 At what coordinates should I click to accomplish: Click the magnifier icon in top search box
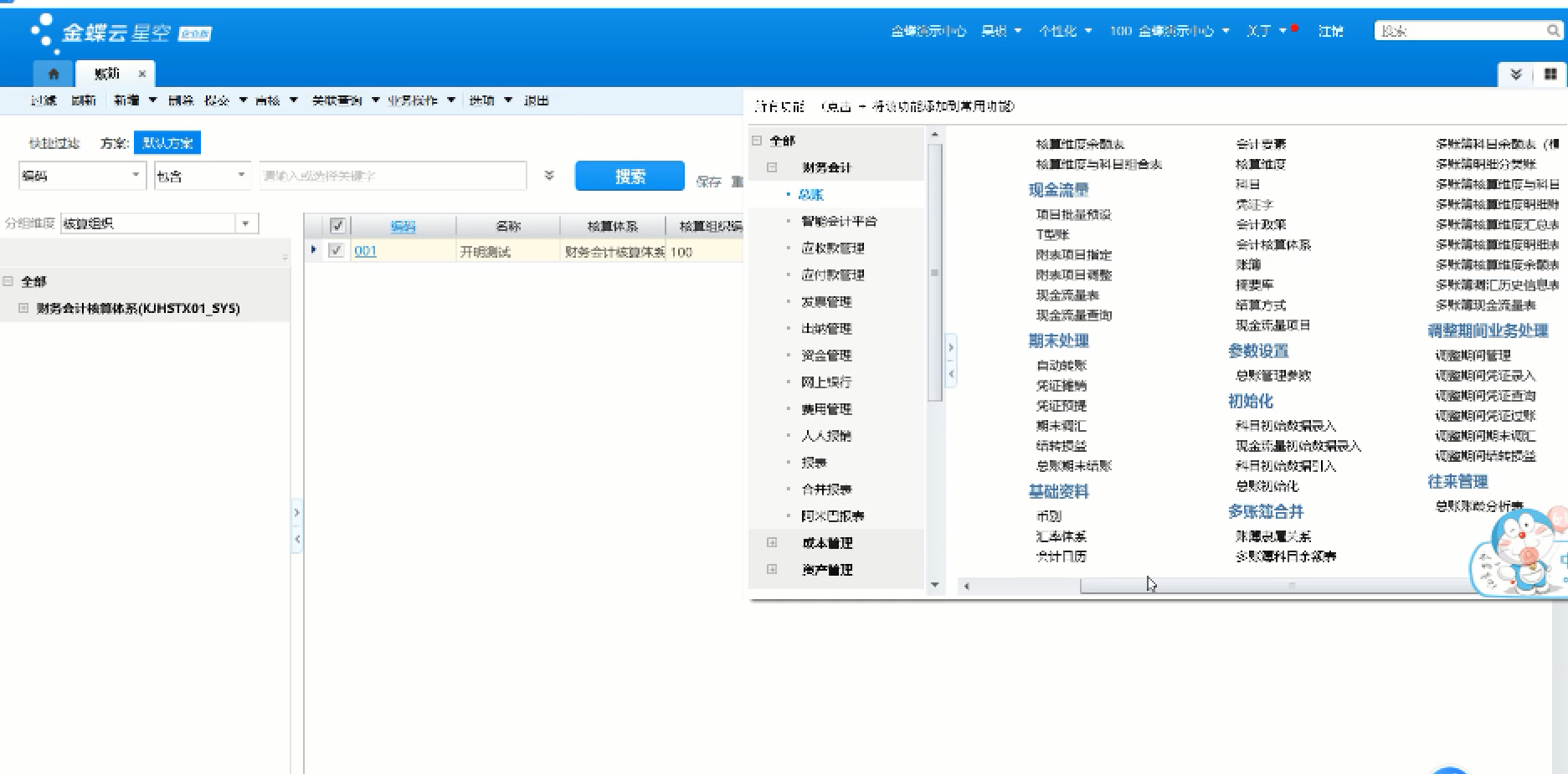click(1552, 31)
